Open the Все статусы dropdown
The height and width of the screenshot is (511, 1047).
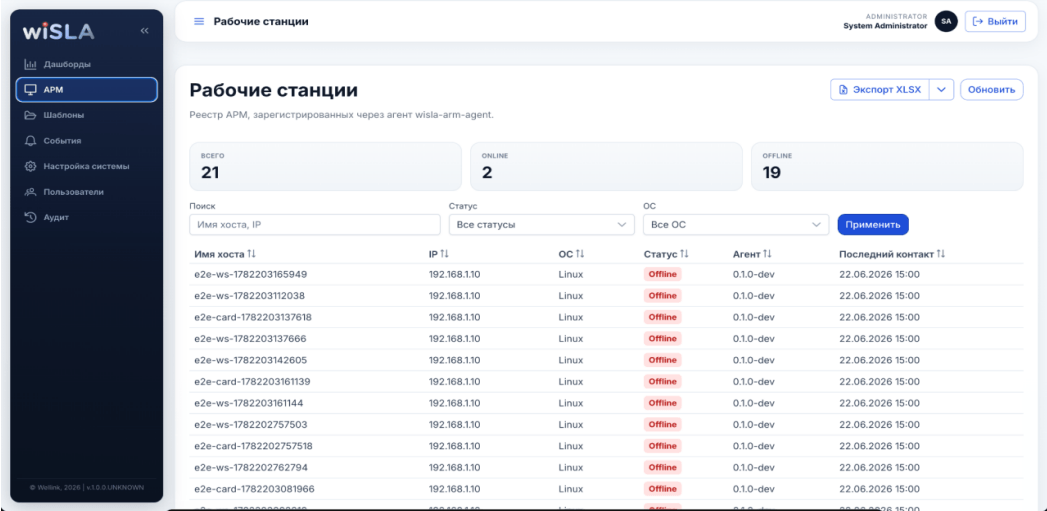coord(542,225)
